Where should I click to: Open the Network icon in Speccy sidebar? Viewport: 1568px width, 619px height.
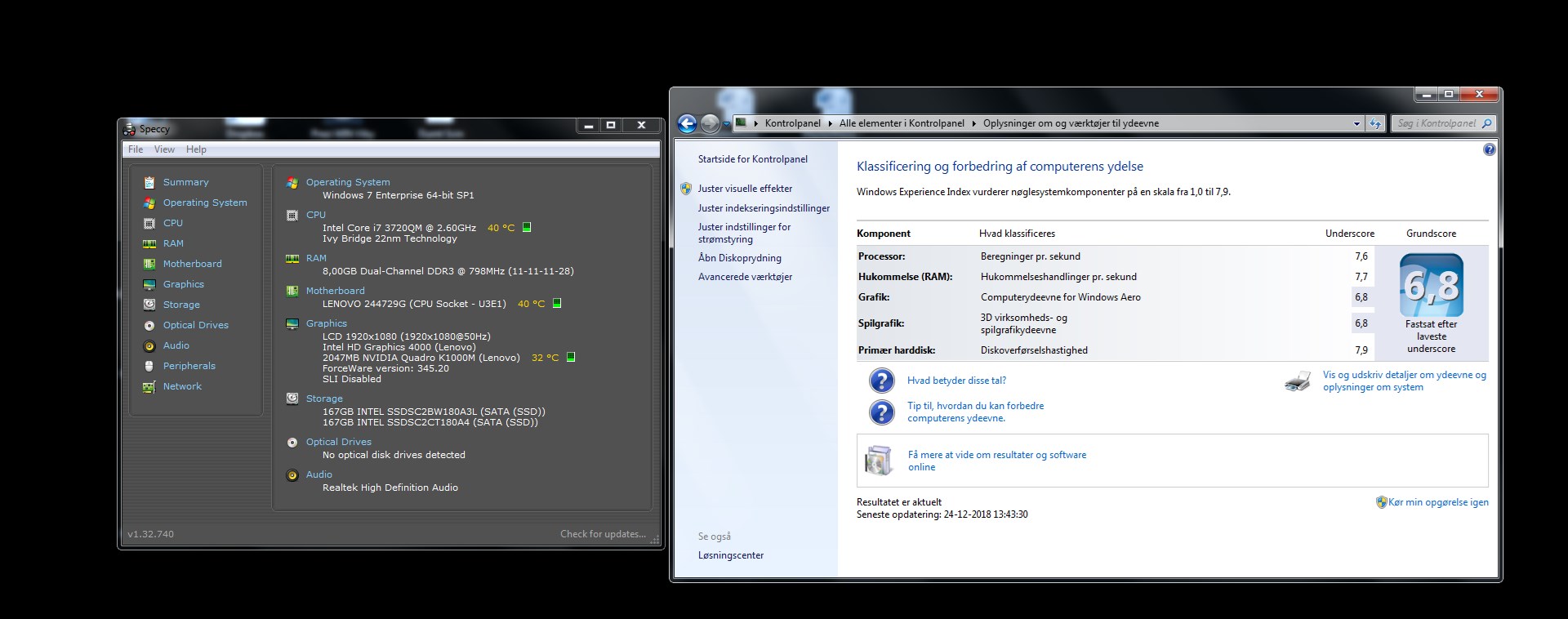coord(149,386)
